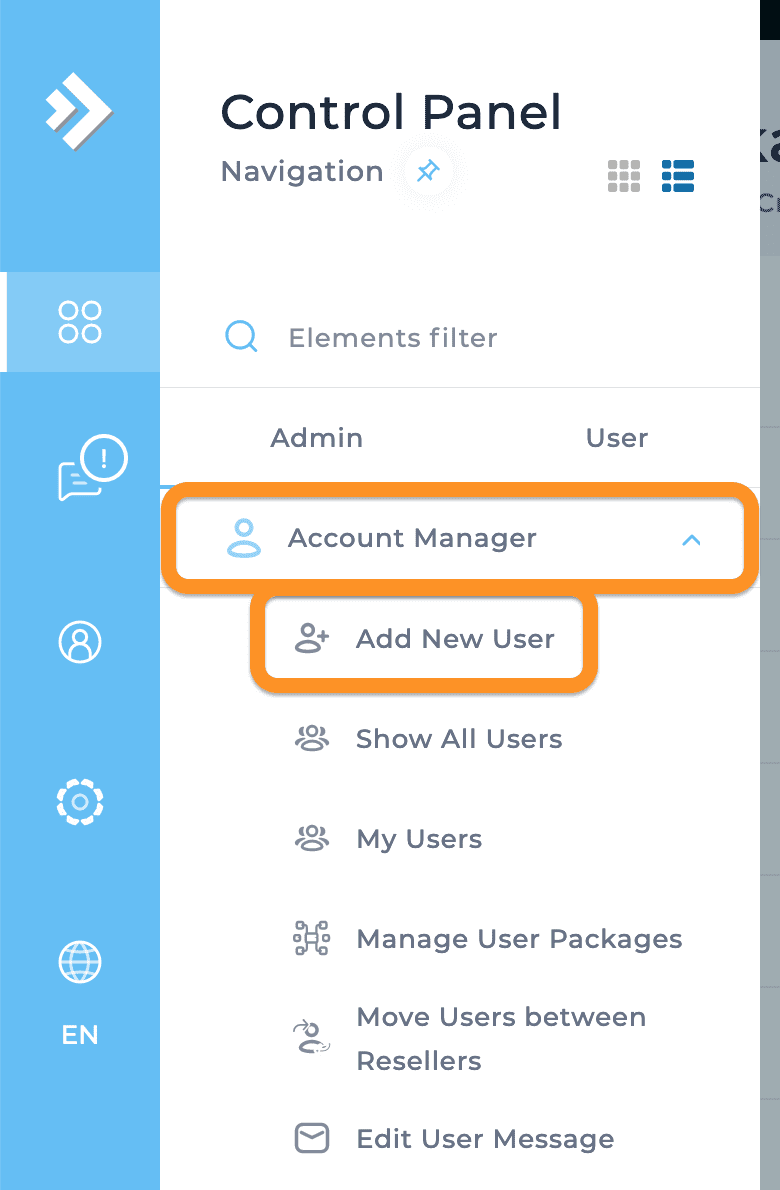Viewport: 780px width, 1190px height.
Task: Open the settings gear icon
Action: click(79, 802)
